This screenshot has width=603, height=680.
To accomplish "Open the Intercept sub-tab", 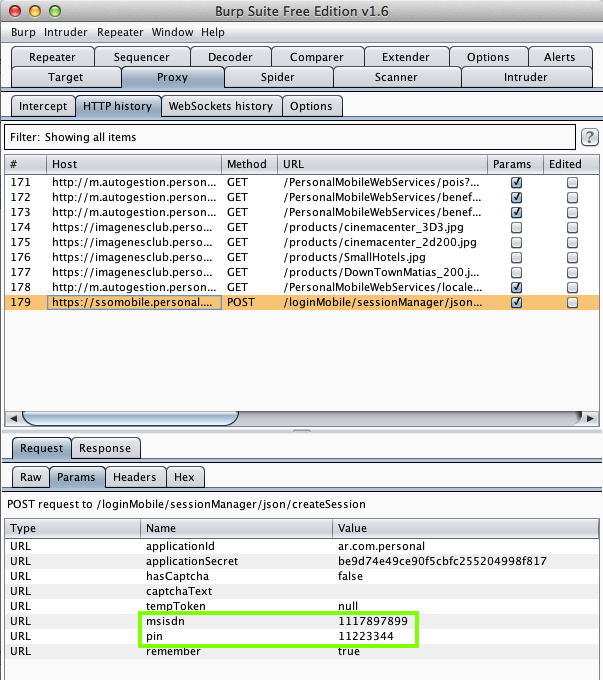I will coord(43,106).
